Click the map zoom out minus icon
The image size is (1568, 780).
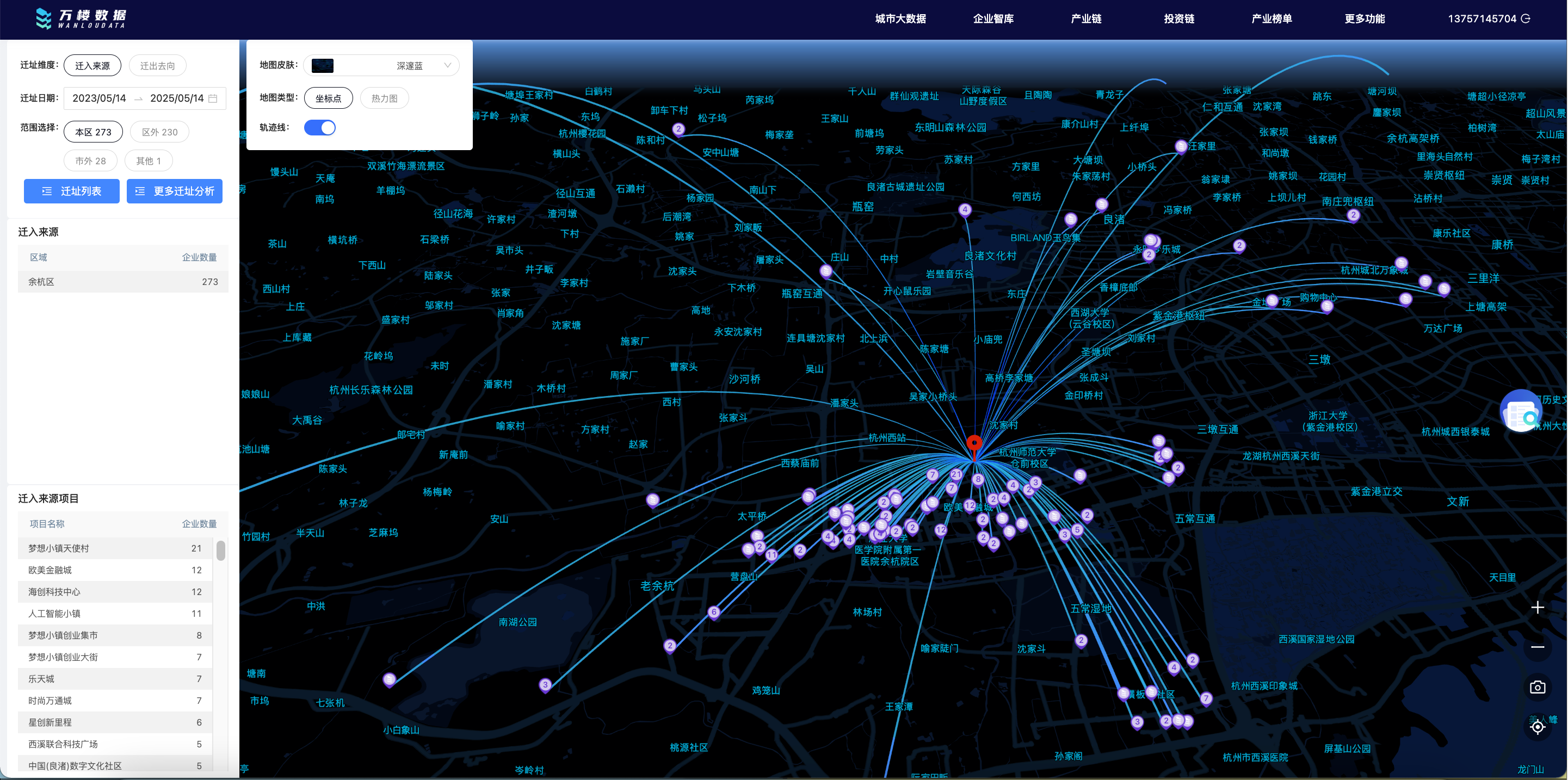1537,647
